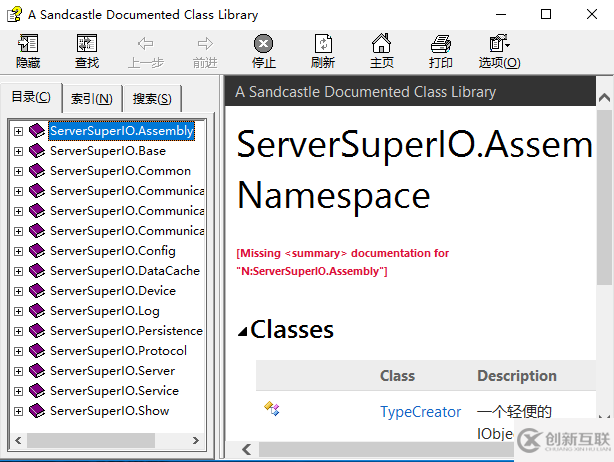This screenshot has height=462, width=614.
Task: Select ServerSuperIO.Common in the contents tree
Action: point(120,171)
